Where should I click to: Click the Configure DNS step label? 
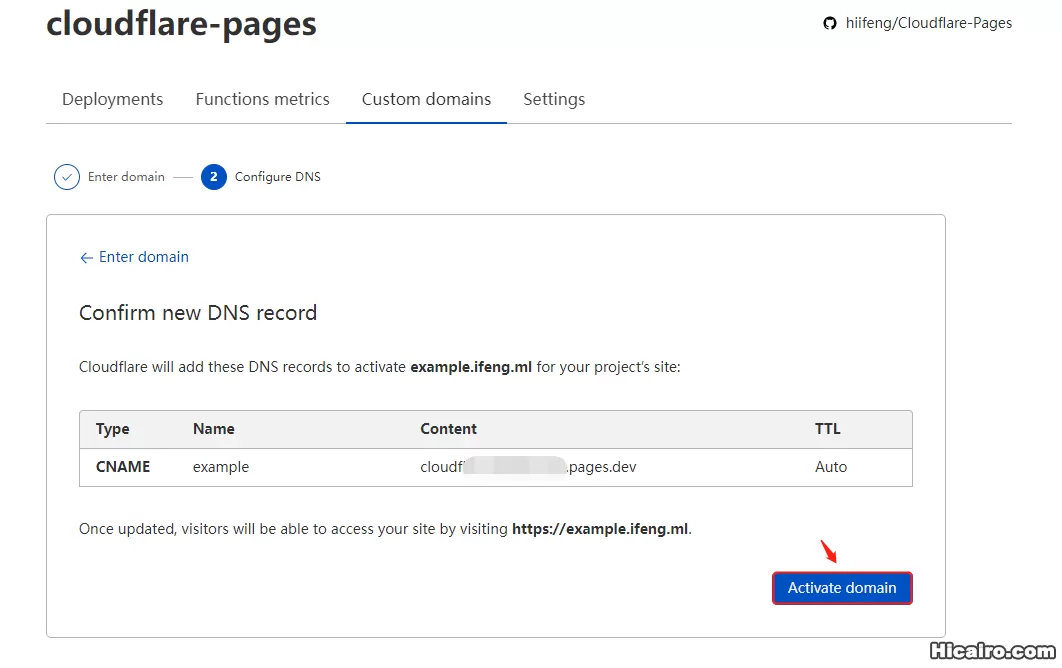[x=277, y=176]
